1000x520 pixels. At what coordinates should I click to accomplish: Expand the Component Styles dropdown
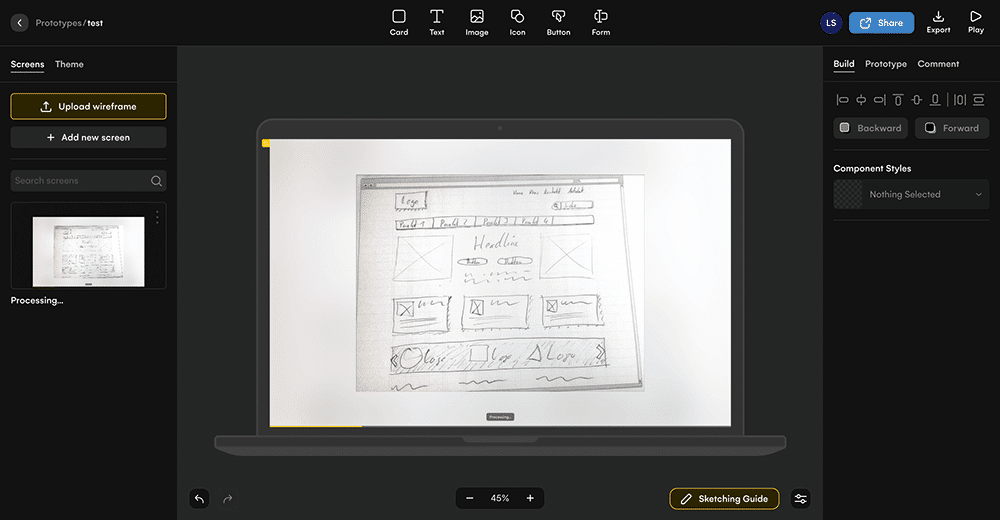click(910, 195)
